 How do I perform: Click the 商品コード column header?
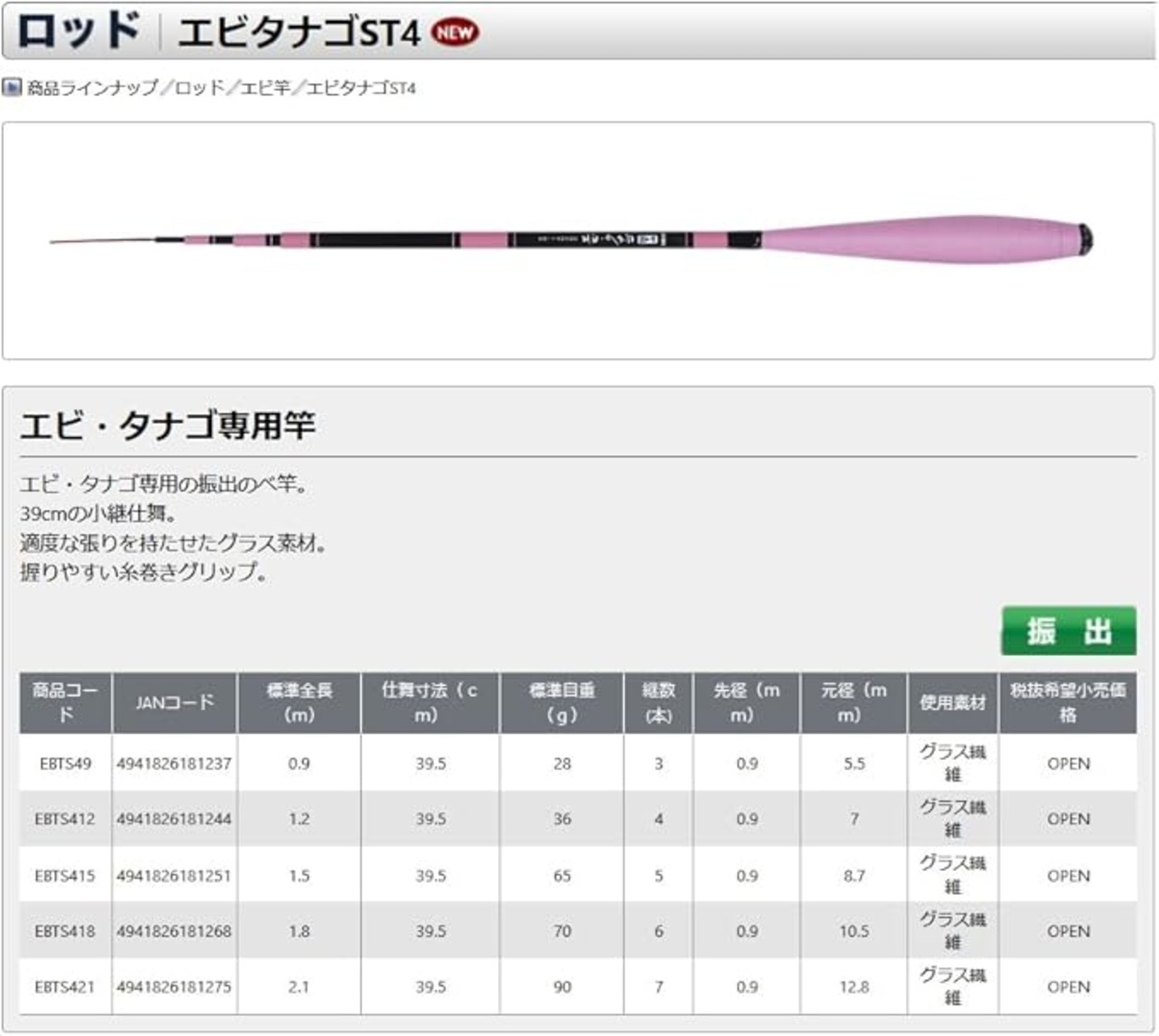(65, 703)
